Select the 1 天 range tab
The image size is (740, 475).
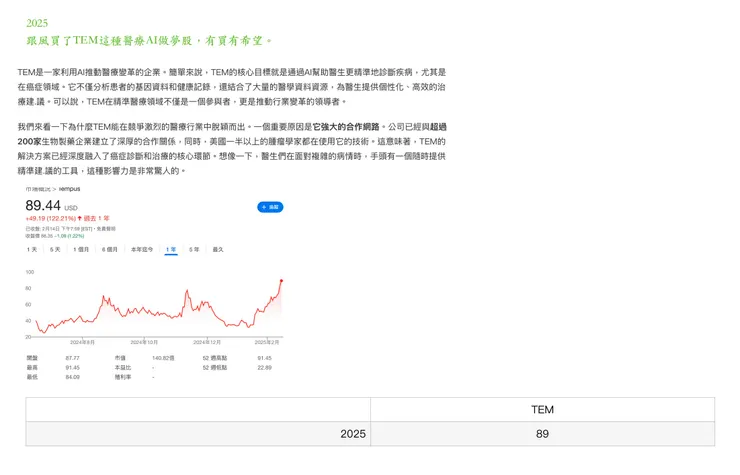[32, 249]
